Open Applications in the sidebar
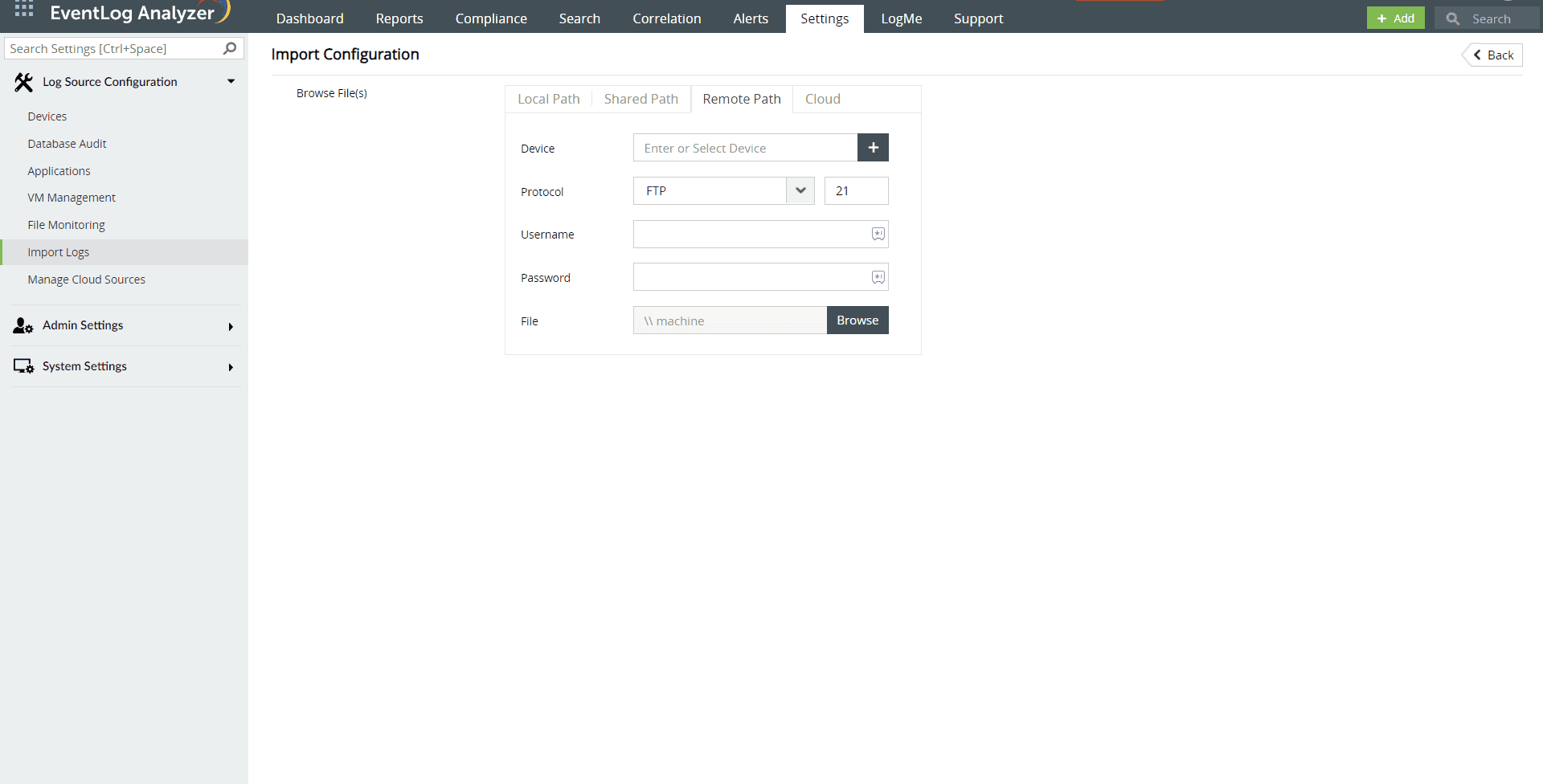This screenshot has width=1543, height=784. click(x=59, y=171)
